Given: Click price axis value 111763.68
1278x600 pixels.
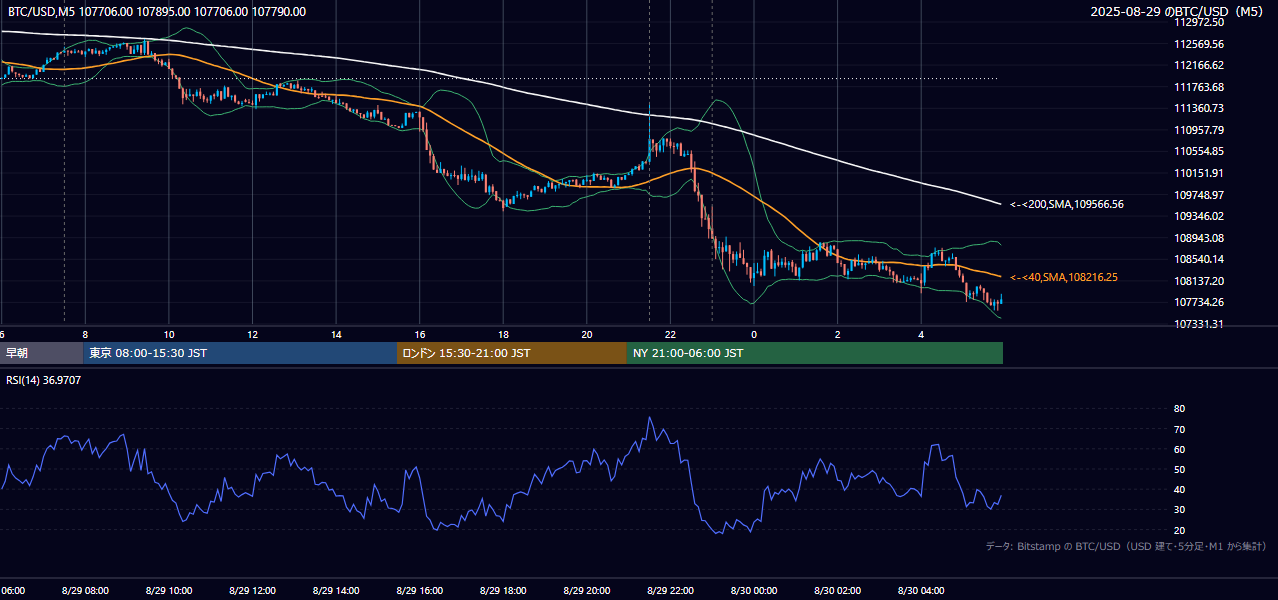Looking at the screenshot, I should 1199,87.
